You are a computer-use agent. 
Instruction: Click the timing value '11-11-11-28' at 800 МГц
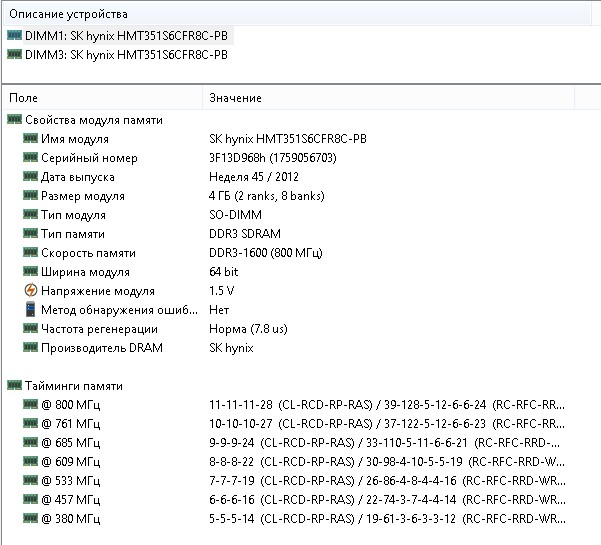click(241, 405)
